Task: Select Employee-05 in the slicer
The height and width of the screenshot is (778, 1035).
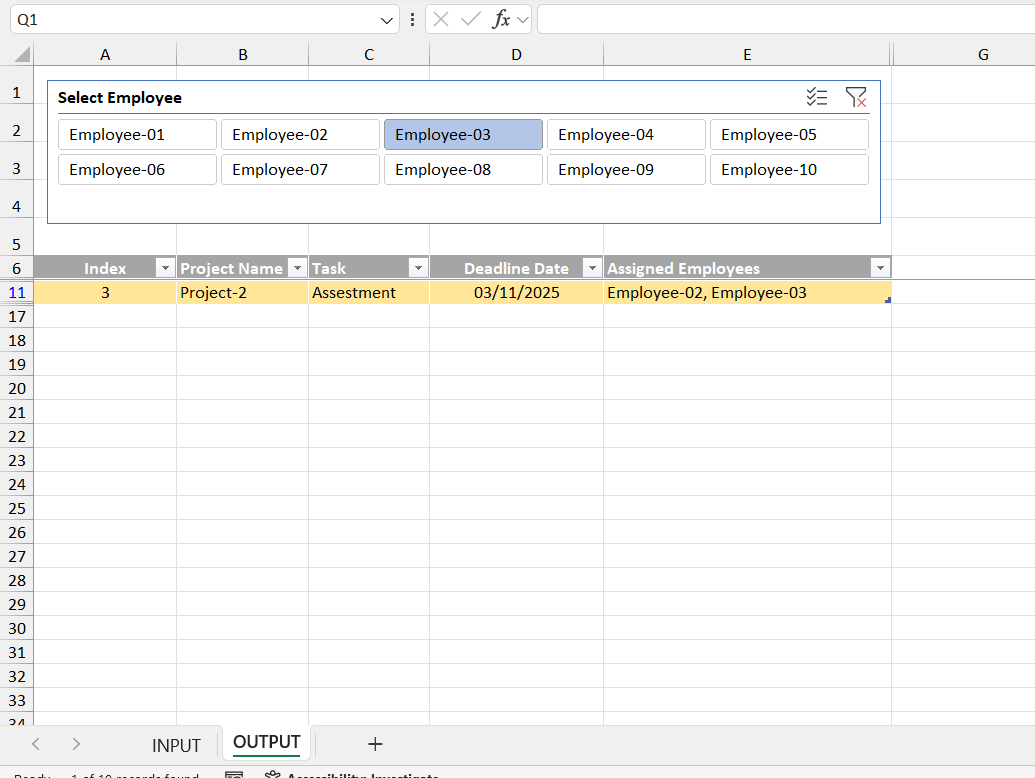Action: coord(789,135)
